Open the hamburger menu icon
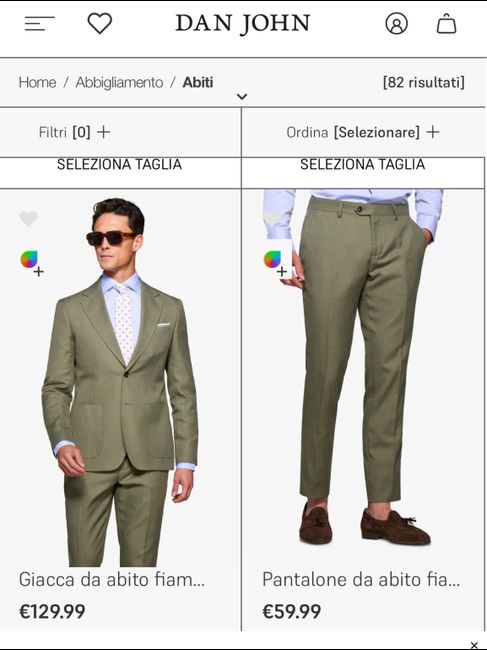 (x=39, y=23)
